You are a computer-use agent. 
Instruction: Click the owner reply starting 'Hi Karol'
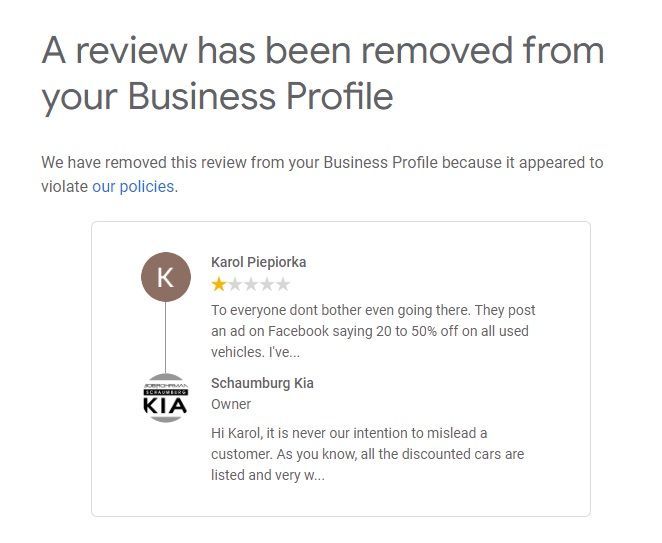pyautogui.click(x=349, y=433)
